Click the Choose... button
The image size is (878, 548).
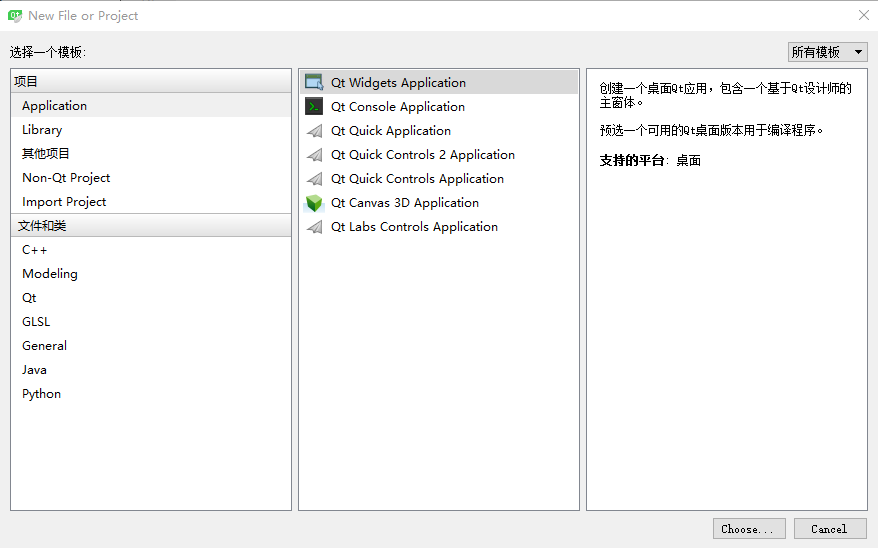point(749,529)
